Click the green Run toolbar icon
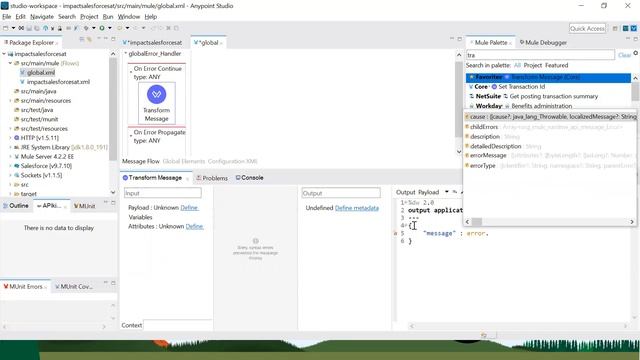This screenshot has width=640, height=360. click(x=102, y=28)
